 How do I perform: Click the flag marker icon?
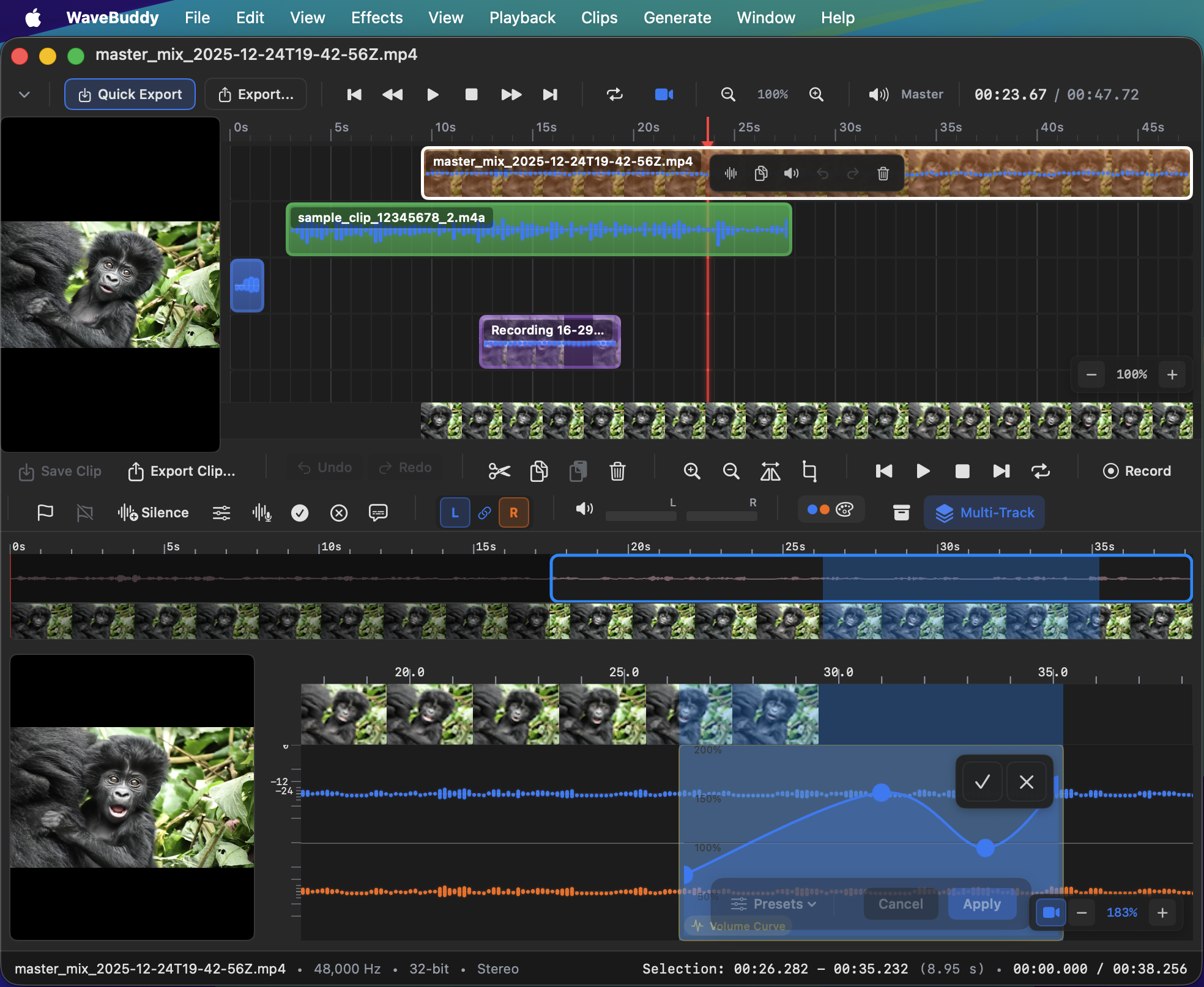click(44, 512)
